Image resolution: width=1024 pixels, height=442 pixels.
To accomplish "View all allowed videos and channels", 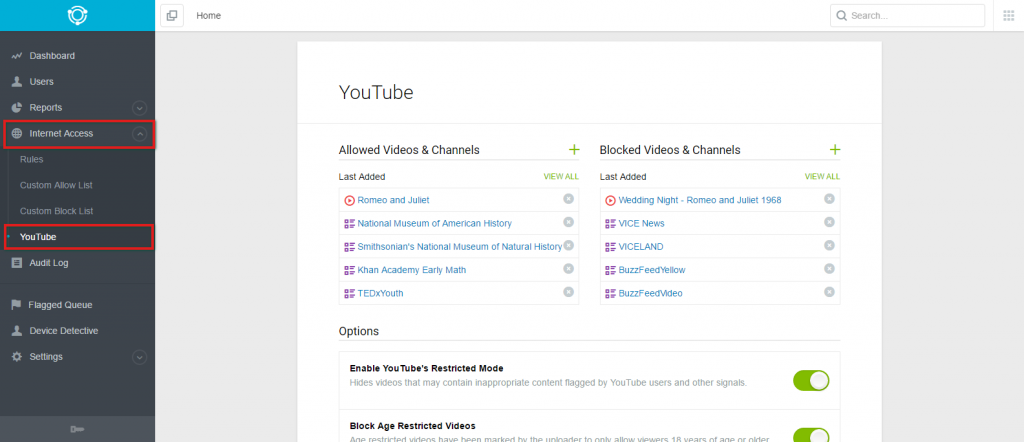I will click(561, 177).
